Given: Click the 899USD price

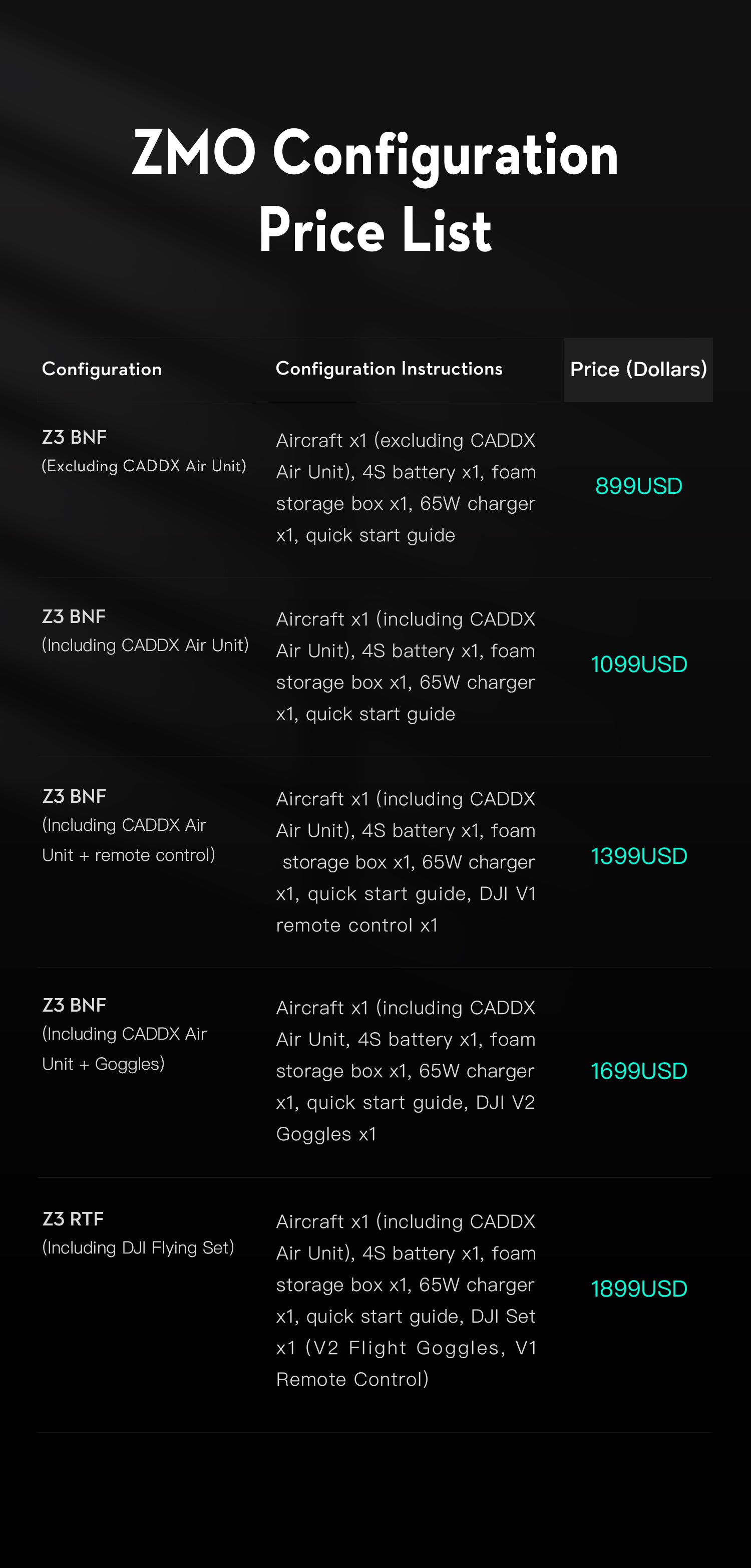Looking at the screenshot, I should [638, 486].
